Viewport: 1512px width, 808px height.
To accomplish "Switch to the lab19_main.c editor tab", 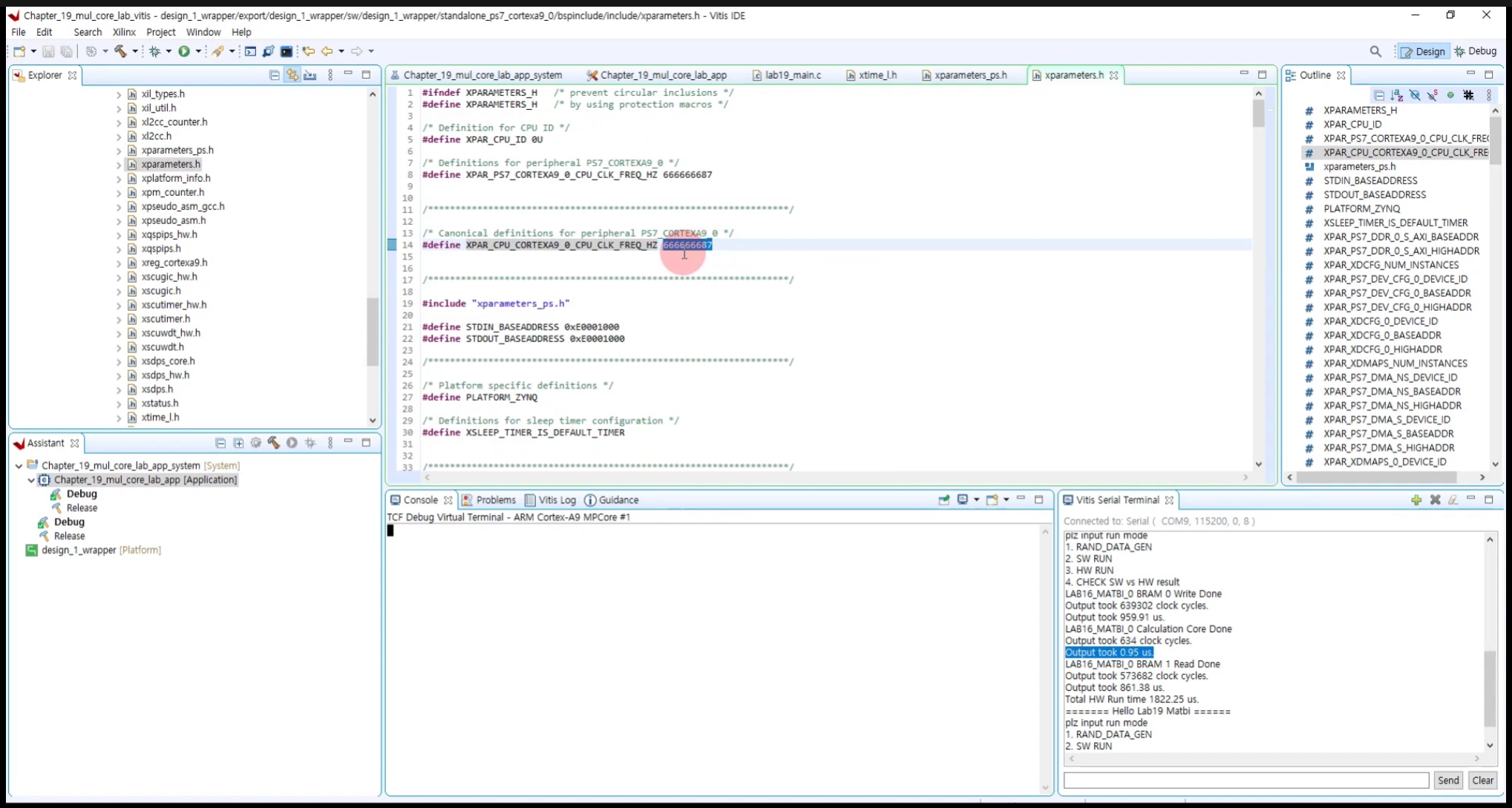I will pyautogui.click(x=793, y=75).
